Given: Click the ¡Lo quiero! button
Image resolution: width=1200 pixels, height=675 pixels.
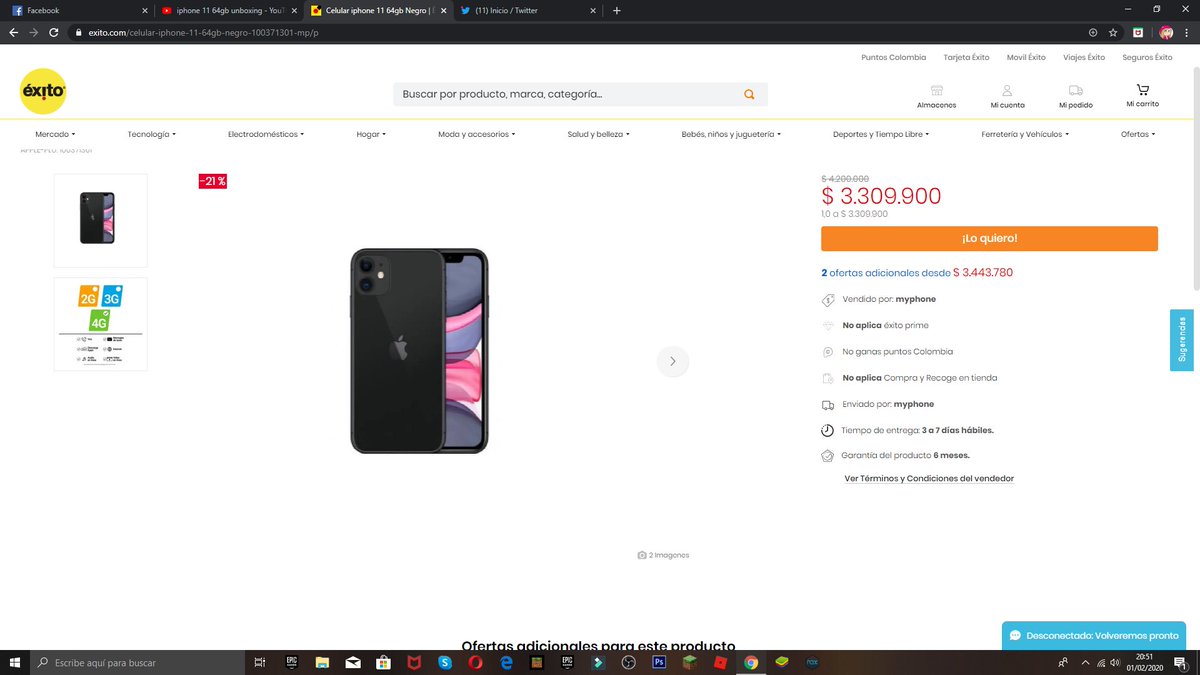Looking at the screenshot, I should 989,239.
